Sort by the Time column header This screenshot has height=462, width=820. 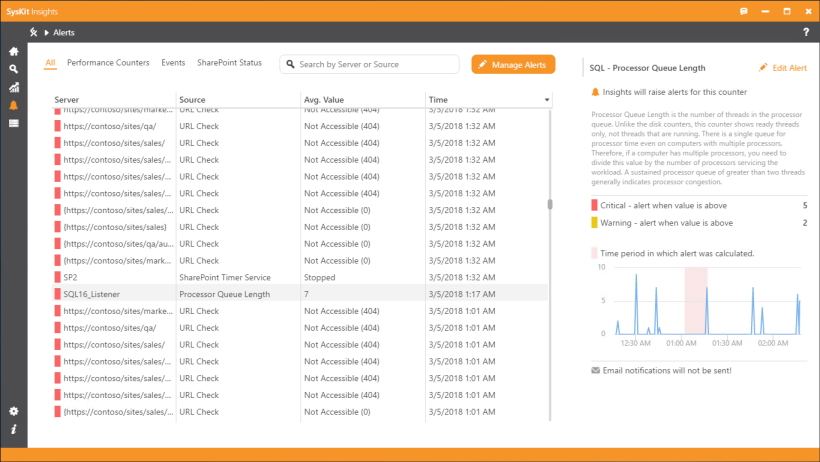pyautogui.click(x=438, y=100)
